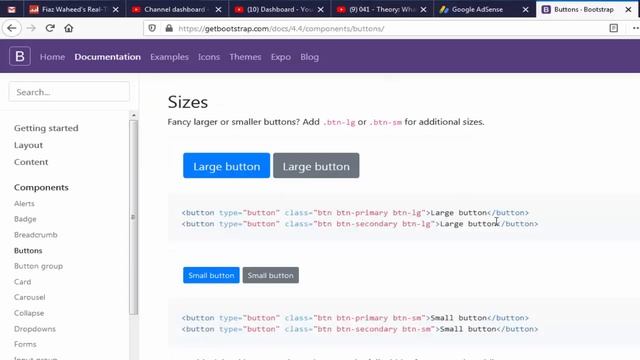Close the (9) 041 - Theory tab
Screen dimensions: 640x360
click(x=423, y=9)
